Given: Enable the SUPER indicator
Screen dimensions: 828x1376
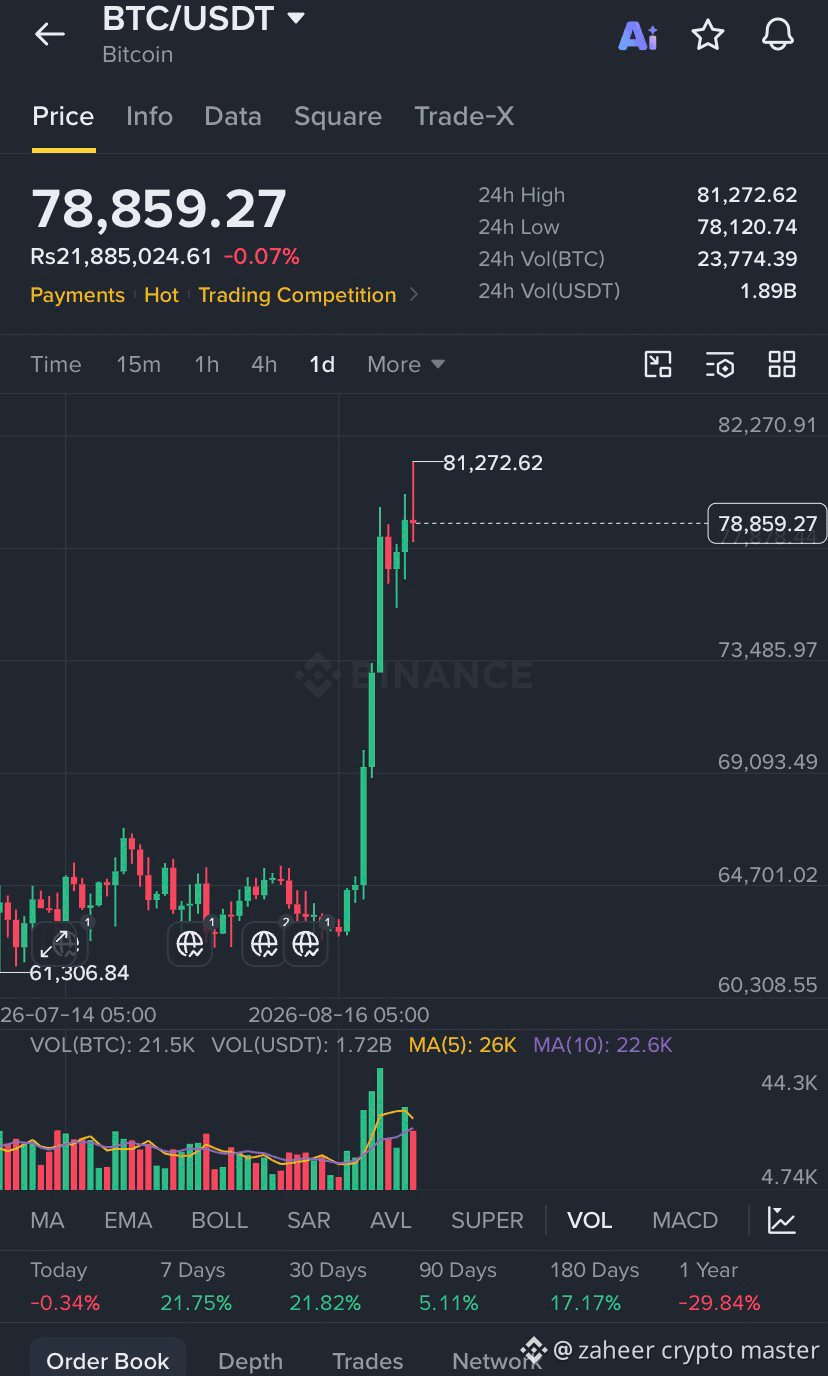Looking at the screenshot, I should (x=487, y=1220).
